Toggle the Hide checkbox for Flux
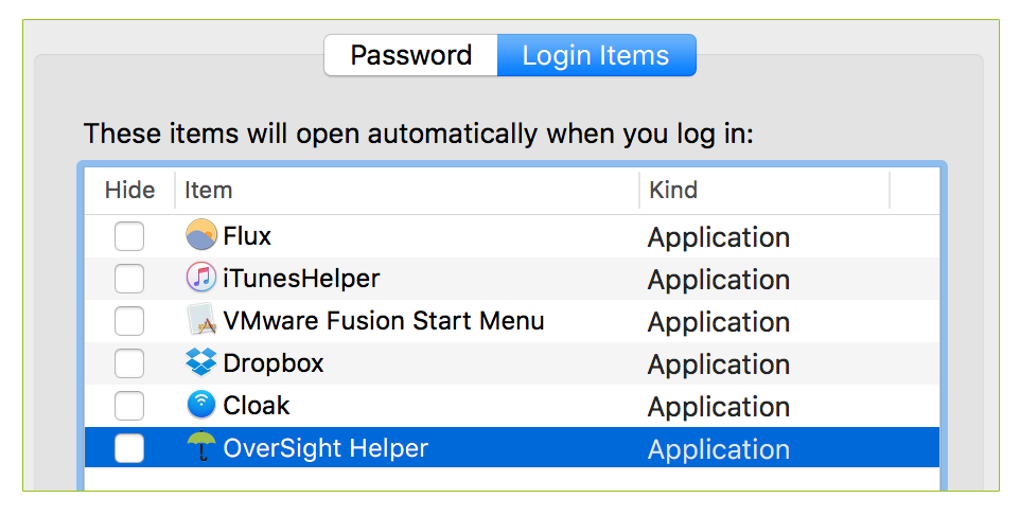 click(129, 237)
